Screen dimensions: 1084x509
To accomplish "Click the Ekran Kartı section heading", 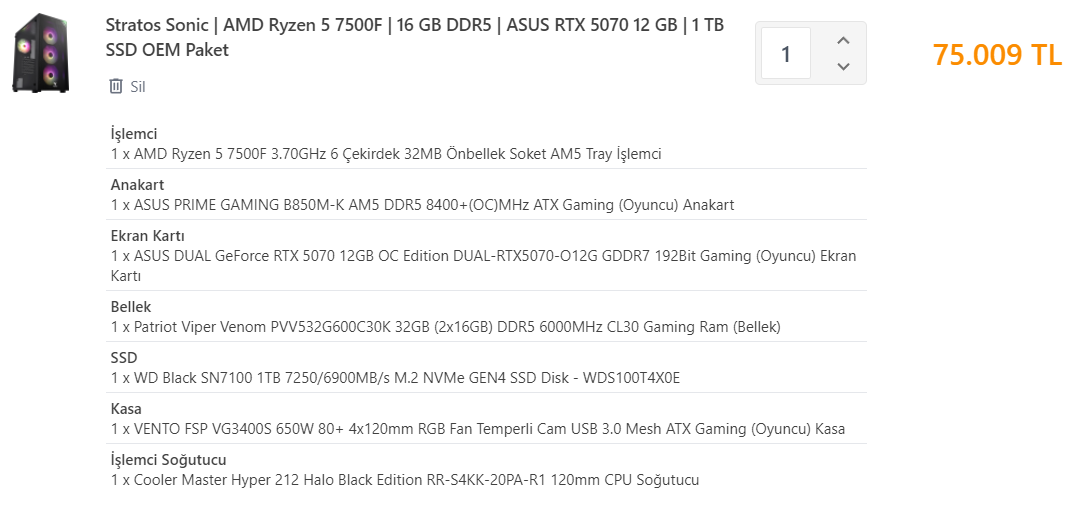I will coord(148,236).
